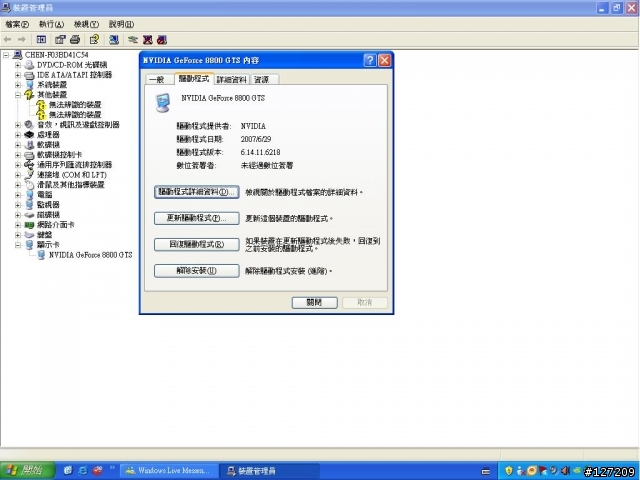Click the yellow shield tray icon
The height and width of the screenshot is (480, 640).
point(509,471)
